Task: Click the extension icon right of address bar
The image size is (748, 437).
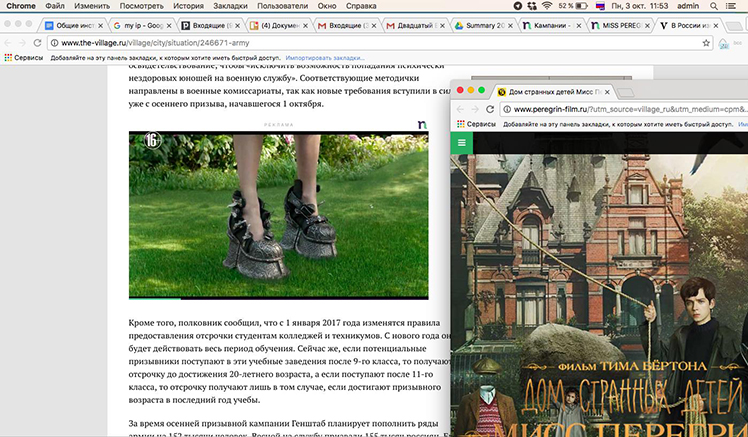Action: tap(723, 43)
